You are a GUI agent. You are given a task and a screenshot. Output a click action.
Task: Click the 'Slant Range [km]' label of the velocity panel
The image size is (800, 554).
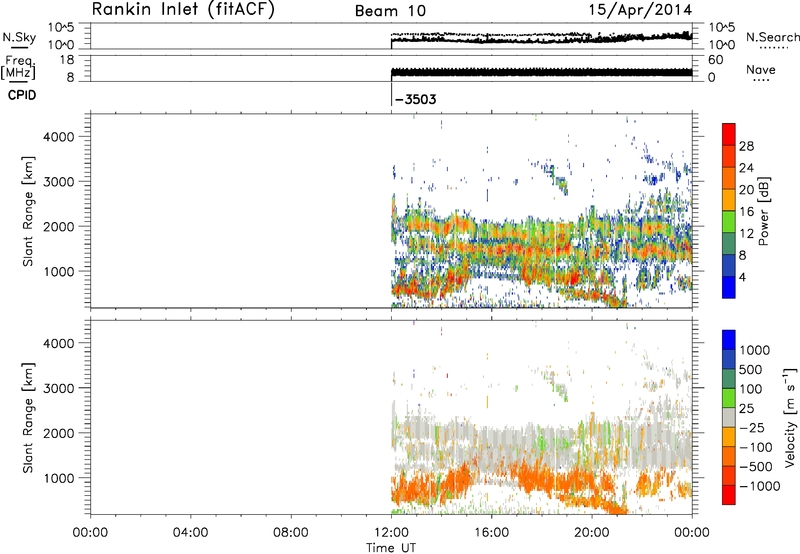click(x=28, y=418)
